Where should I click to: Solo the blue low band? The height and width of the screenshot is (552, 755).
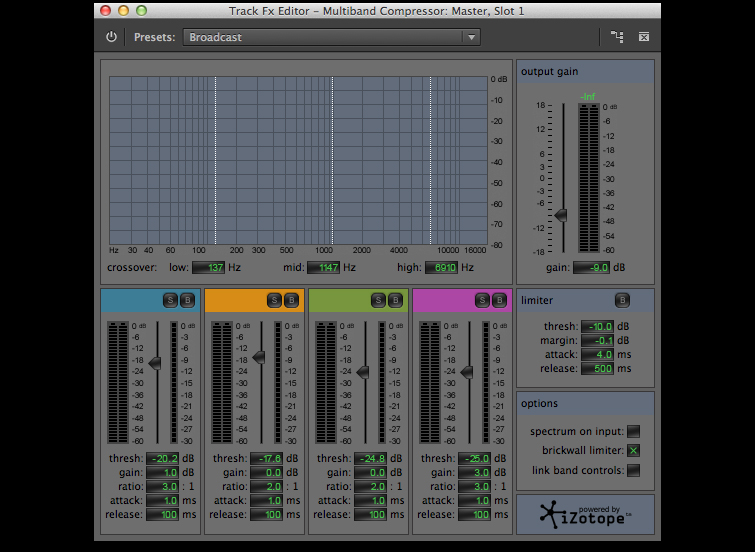(x=170, y=299)
